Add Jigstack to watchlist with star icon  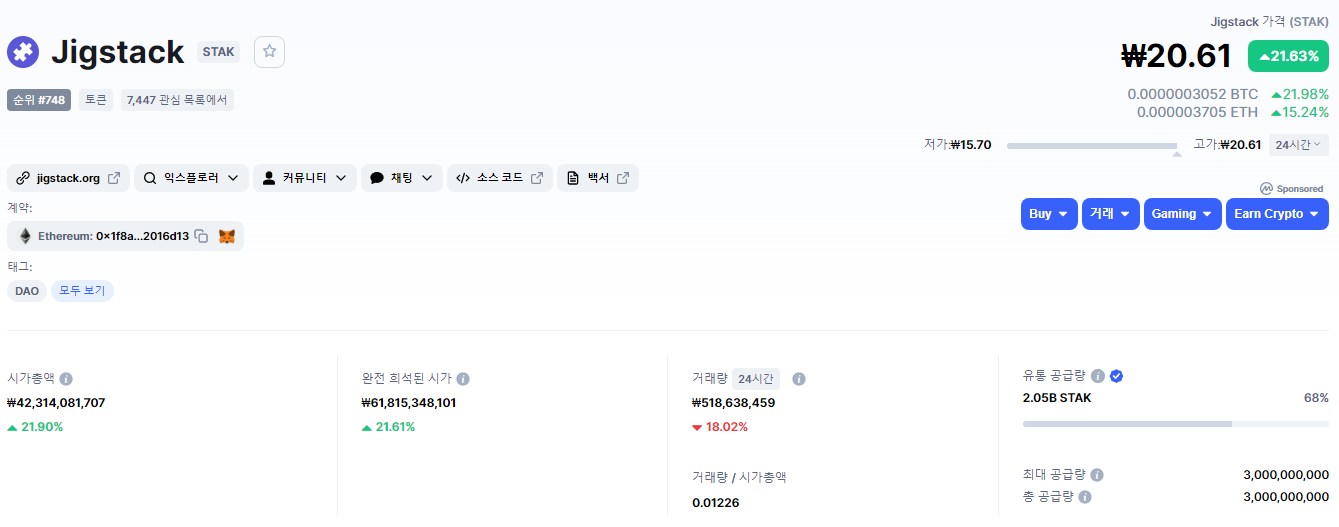270,52
